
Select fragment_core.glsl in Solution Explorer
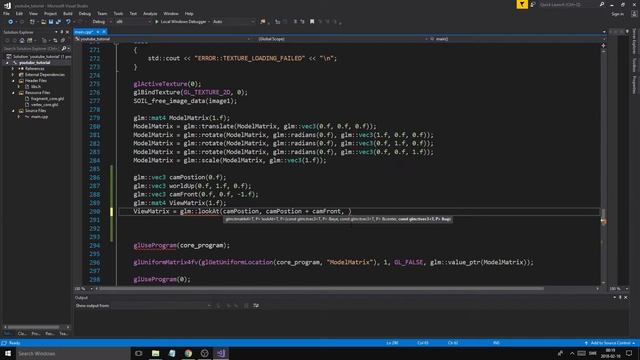click(47, 99)
